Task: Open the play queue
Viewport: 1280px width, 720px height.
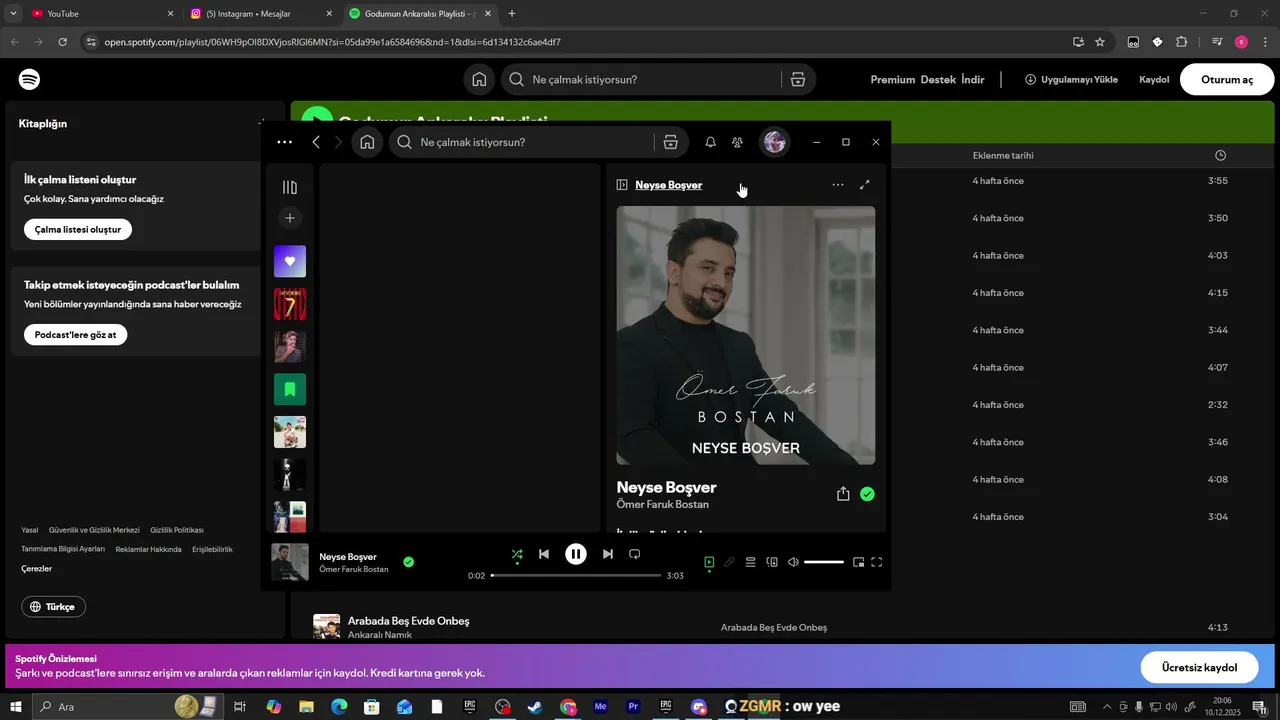Action: (750, 562)
